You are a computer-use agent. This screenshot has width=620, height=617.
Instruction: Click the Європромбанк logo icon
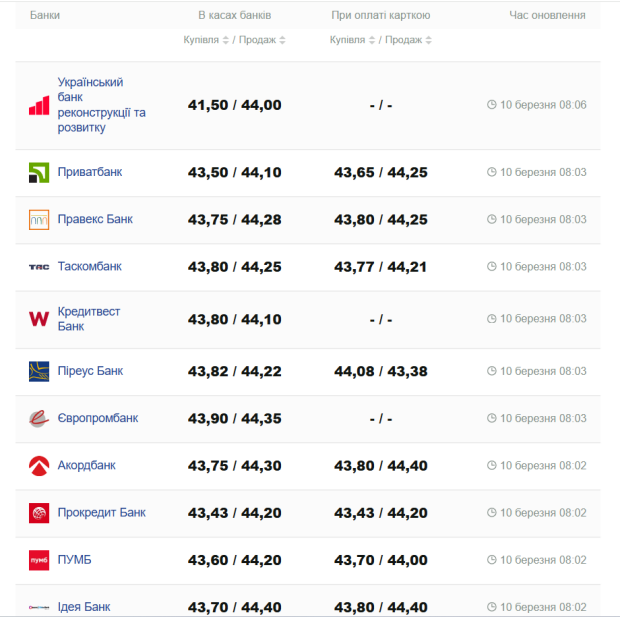pyautogui.click(x=39, y=418)
